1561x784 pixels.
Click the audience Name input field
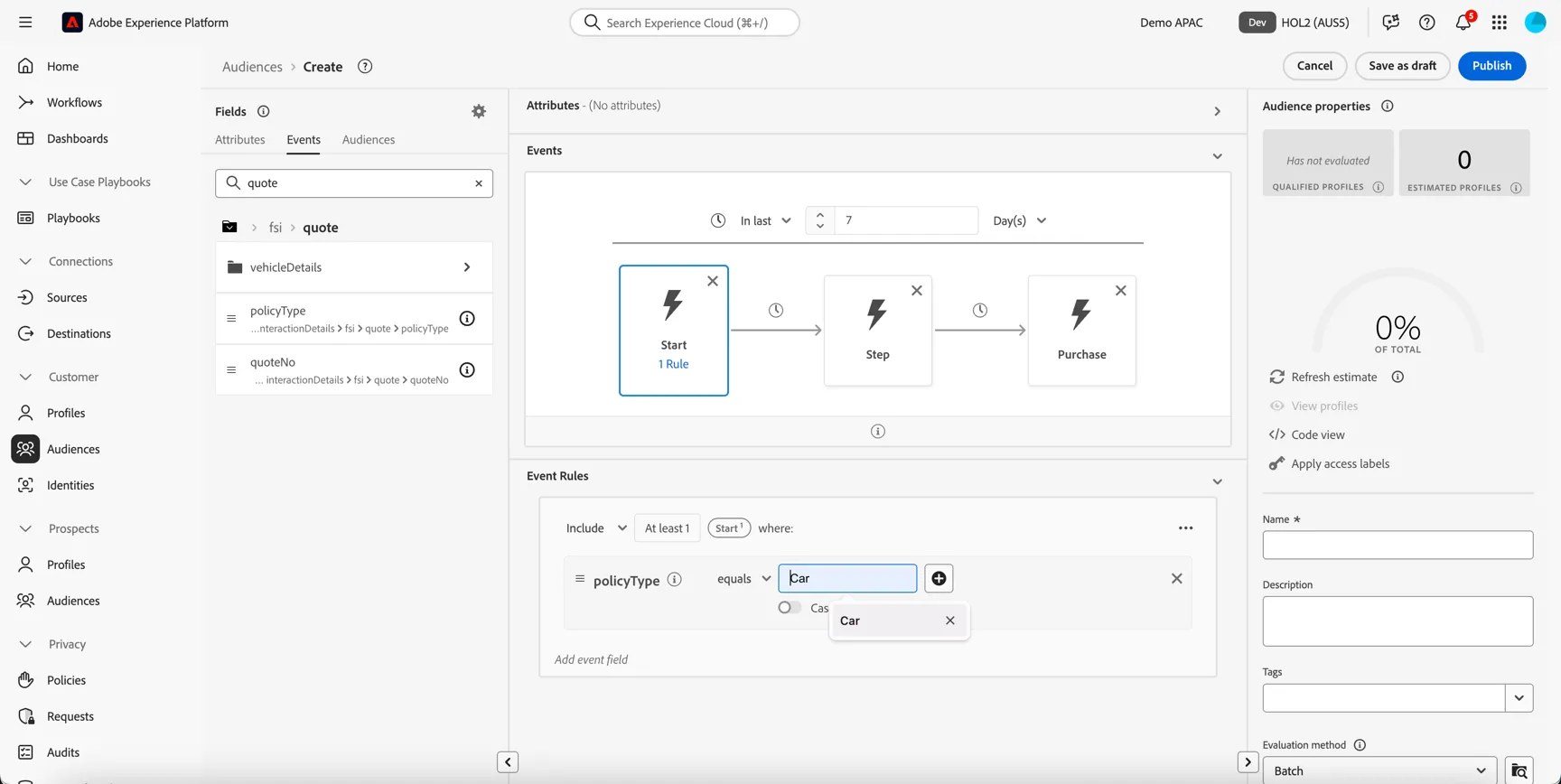tap(1397, 545)
